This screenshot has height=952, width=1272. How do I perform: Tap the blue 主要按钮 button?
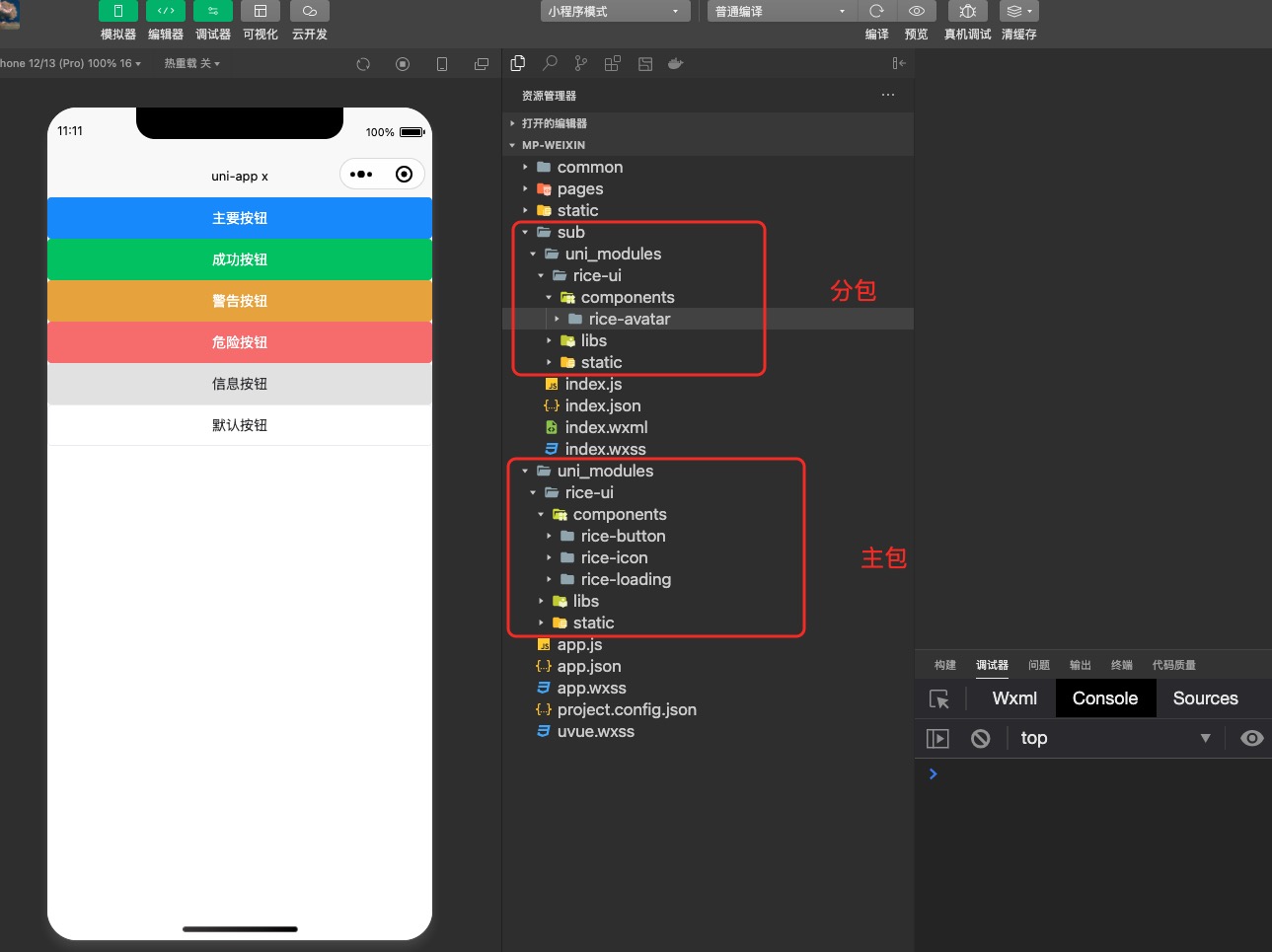(x=240, y=218)
